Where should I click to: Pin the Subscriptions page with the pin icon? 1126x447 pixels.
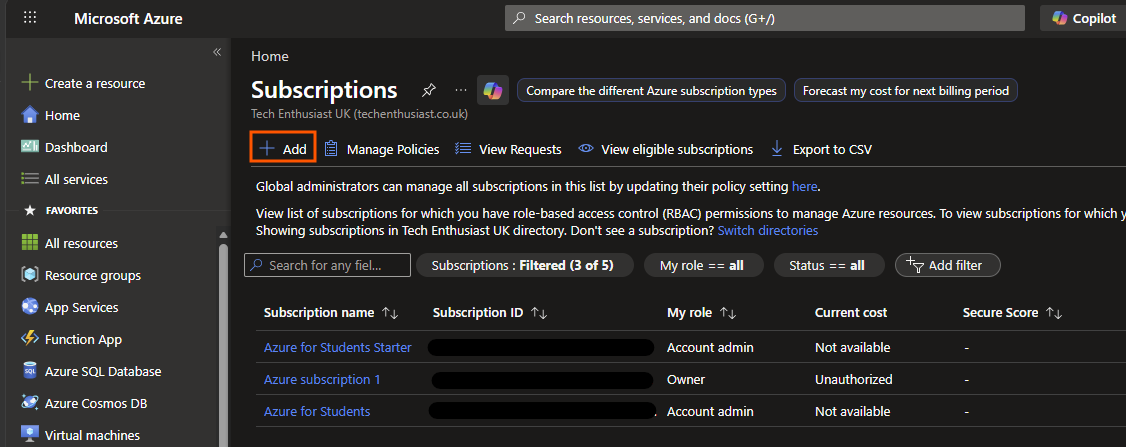pos(428,91)
